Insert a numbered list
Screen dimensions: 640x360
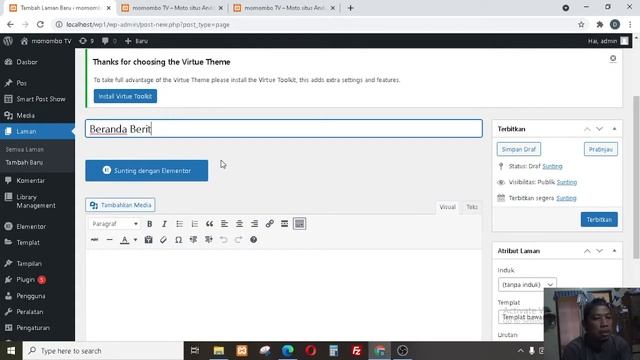click(x=194, y=224)
